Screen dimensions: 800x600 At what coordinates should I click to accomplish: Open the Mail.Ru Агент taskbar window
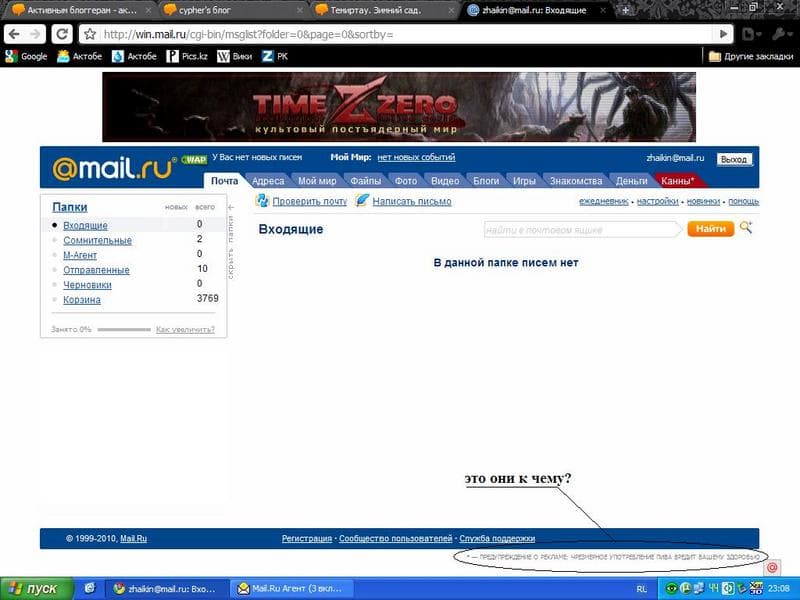tap(291, 589)
